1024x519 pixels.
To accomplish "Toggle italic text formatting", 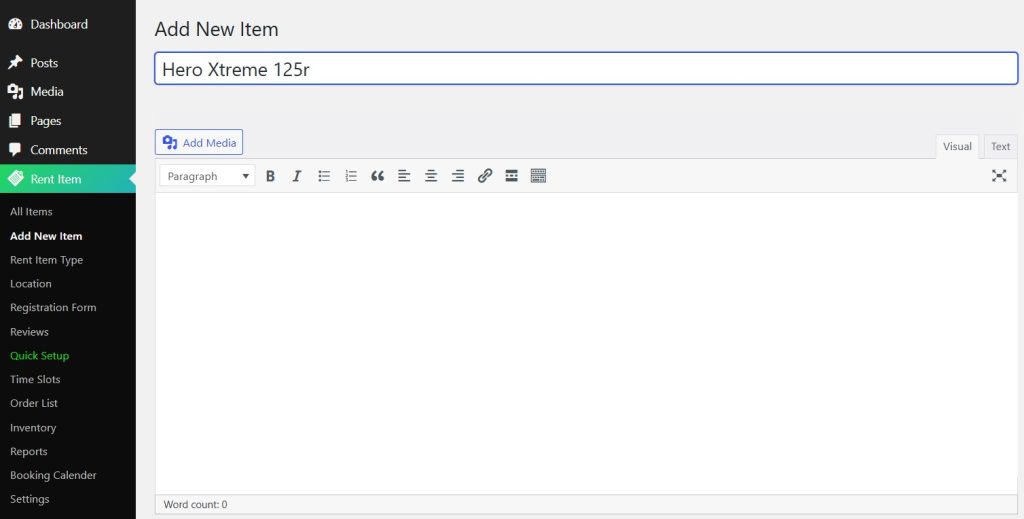I will [x=297, y=176].
